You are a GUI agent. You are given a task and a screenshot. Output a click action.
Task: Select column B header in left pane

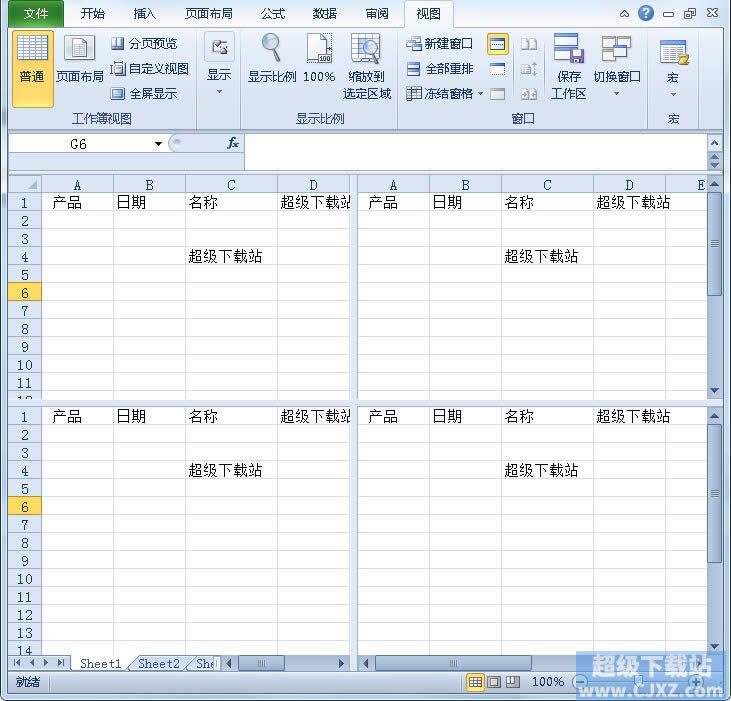click(x=149, y=185)
